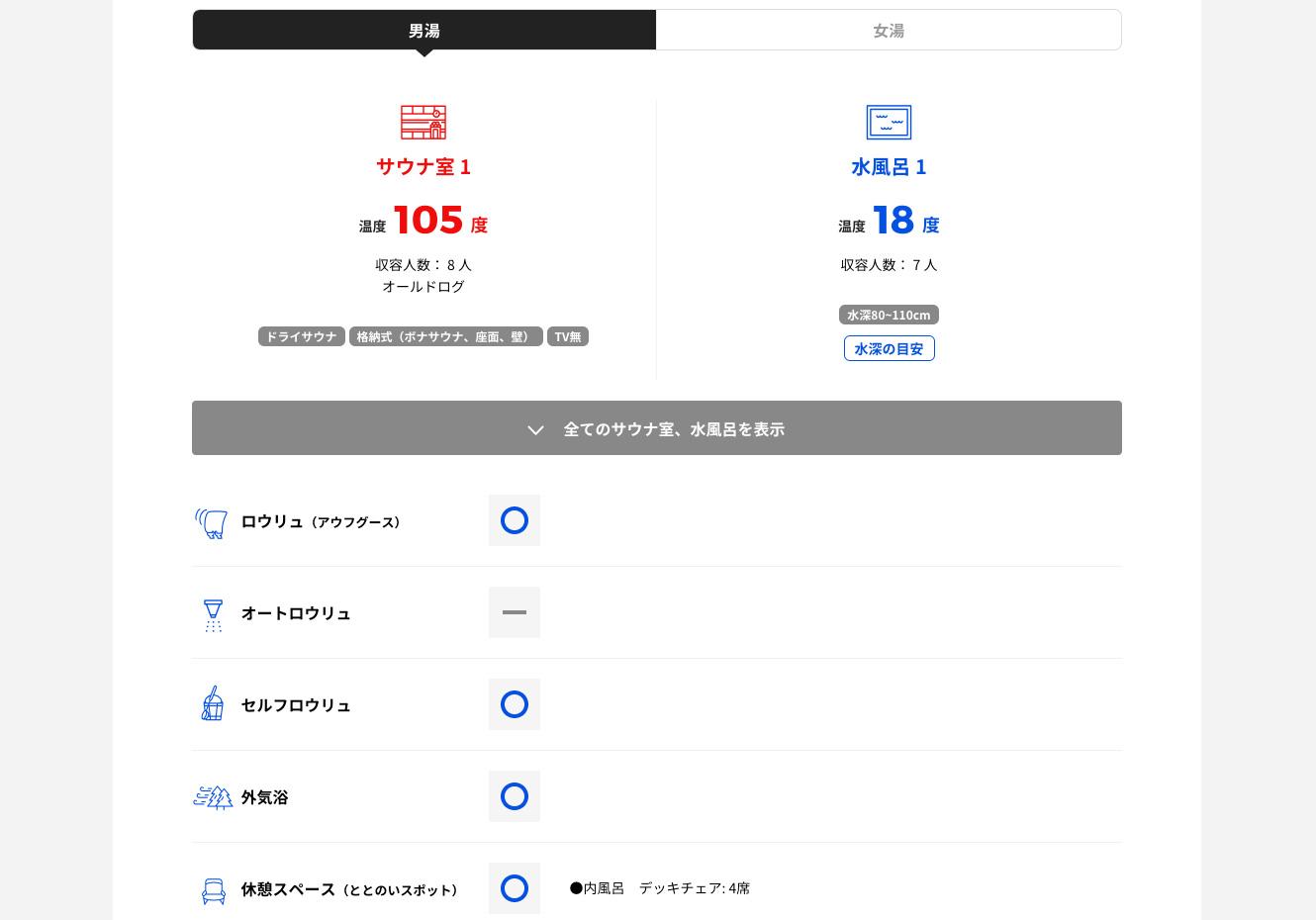The image size is (1316, 920).
Task: Click the セルフロウリュ (self löyly) bucket icon
Action: tap(212, 703)
